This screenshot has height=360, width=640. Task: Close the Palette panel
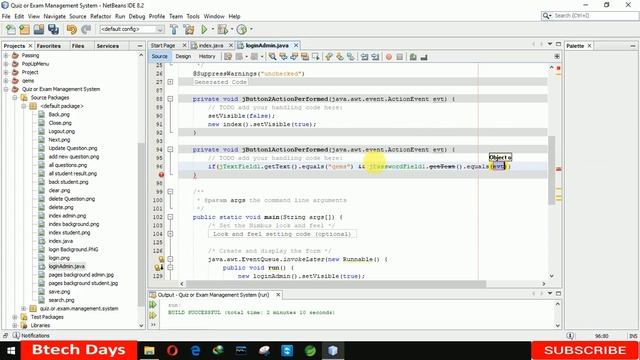click(x=589, y=46)
